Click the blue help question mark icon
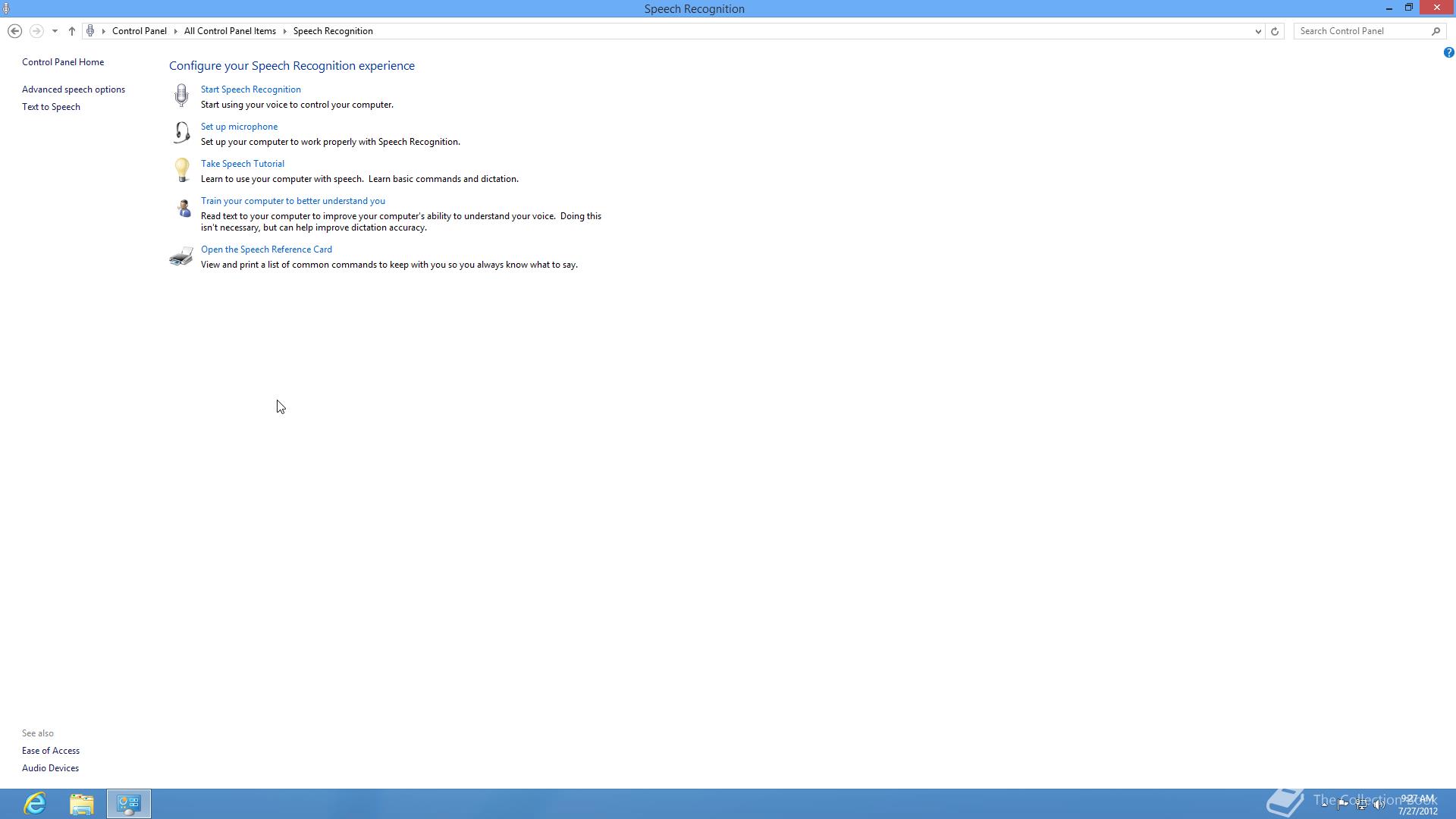Viewport: 1456px width, 819px height. [x=1448, y=52]
